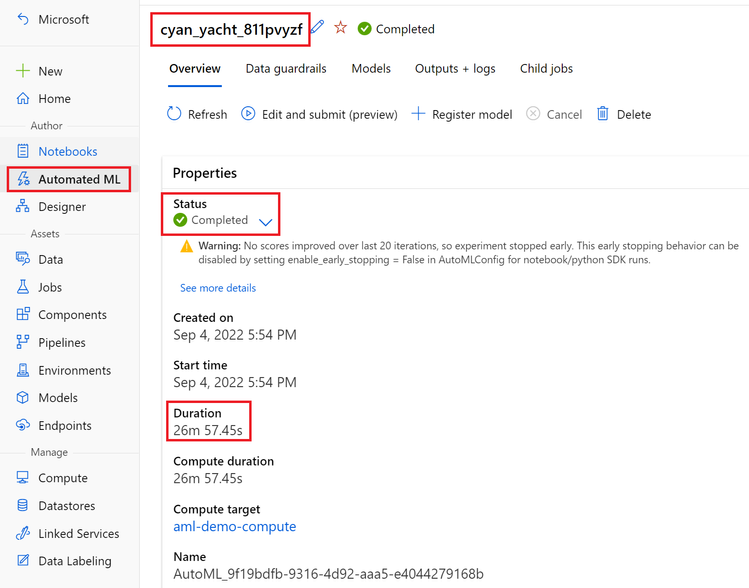
Task: Toggle the favorite star for this job
Action: click(x=341, y=27)
